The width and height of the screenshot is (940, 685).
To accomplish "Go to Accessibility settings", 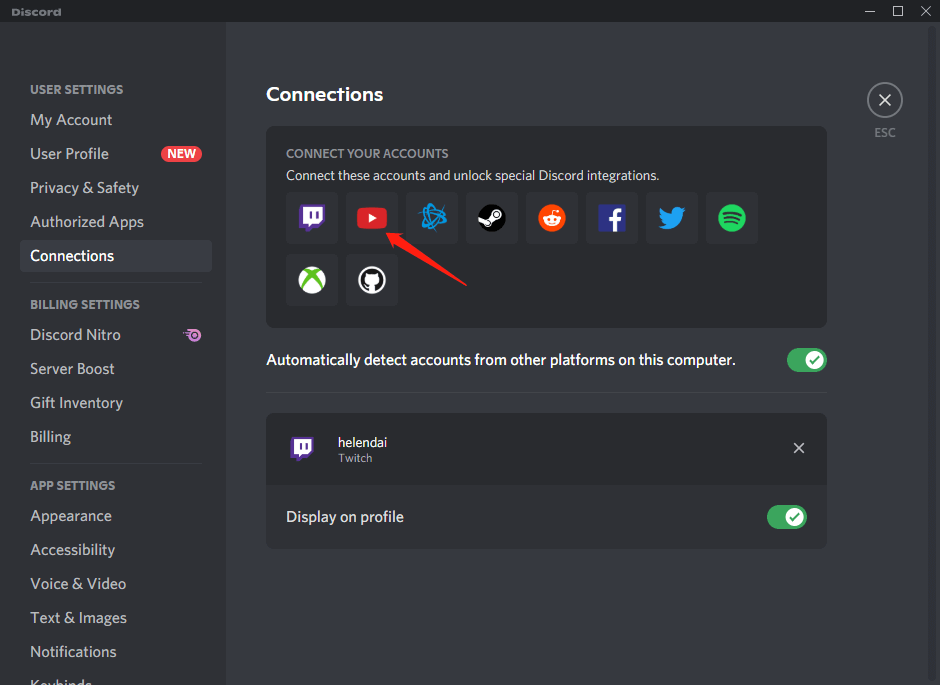I will tap(116, 550).
